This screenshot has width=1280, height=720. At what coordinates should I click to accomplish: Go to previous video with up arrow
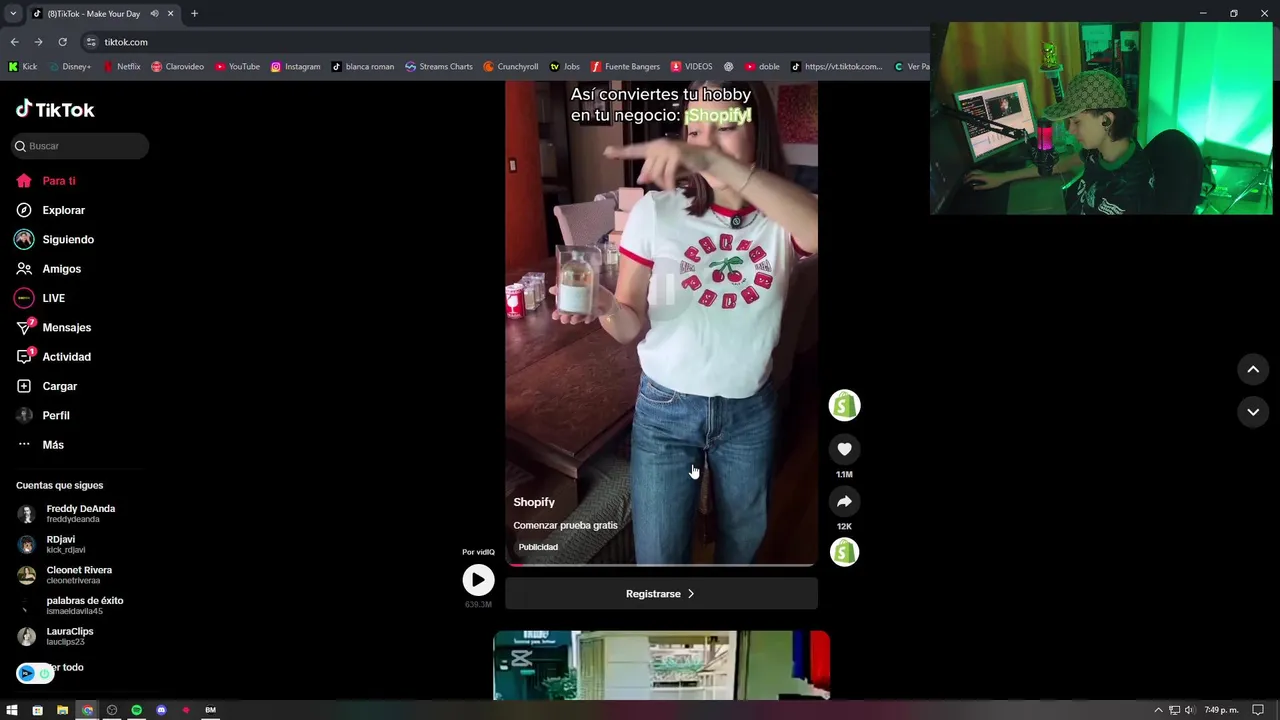coord(1253,369)
